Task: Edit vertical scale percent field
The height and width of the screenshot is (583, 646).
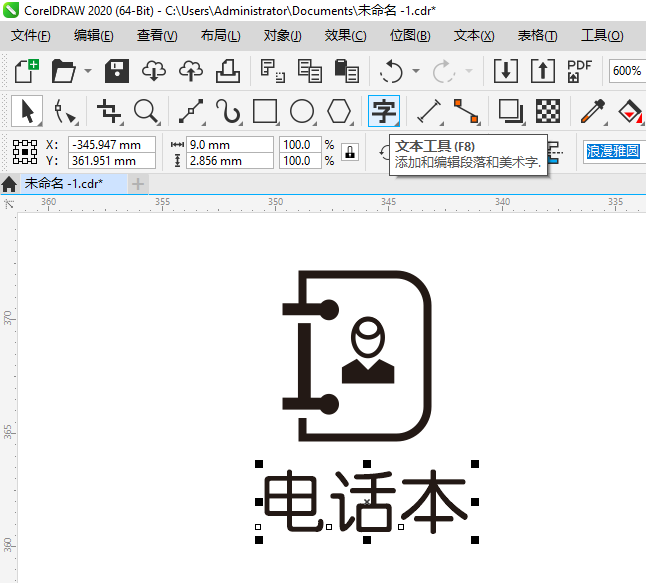Action: (x=300, y=161)
